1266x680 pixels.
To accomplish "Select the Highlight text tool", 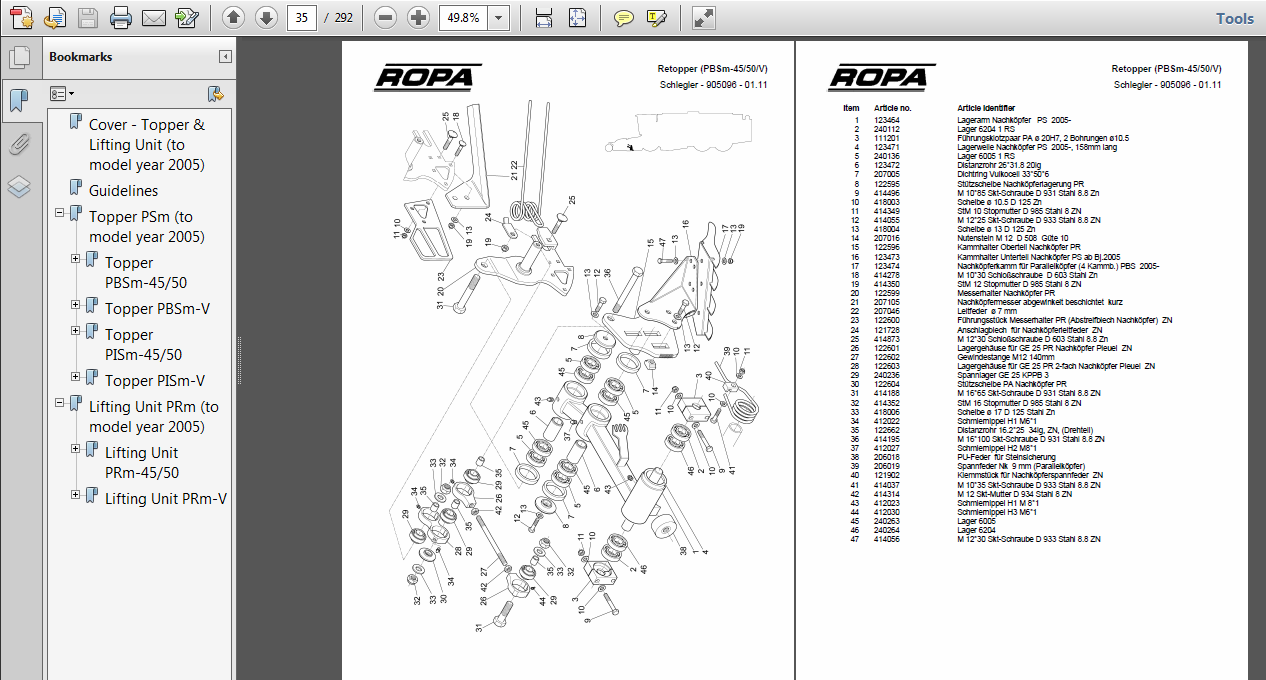I will [x=656, y=17].
